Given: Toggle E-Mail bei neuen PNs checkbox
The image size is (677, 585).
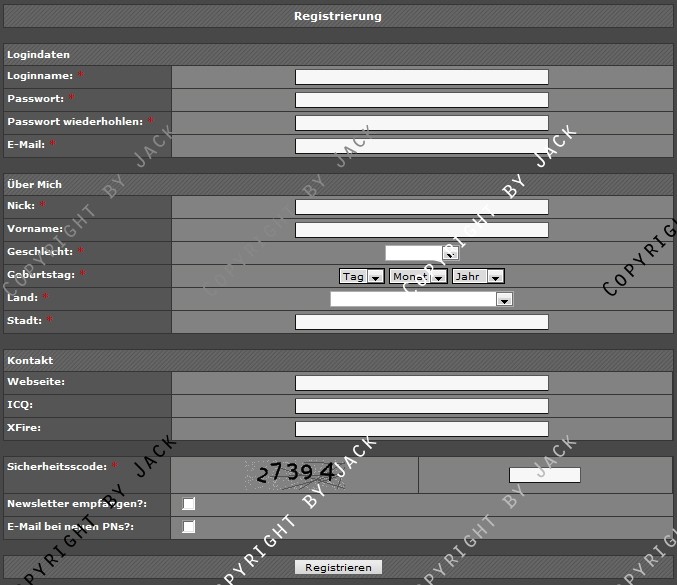Looking at the screenshot, I should click(189, 527).
